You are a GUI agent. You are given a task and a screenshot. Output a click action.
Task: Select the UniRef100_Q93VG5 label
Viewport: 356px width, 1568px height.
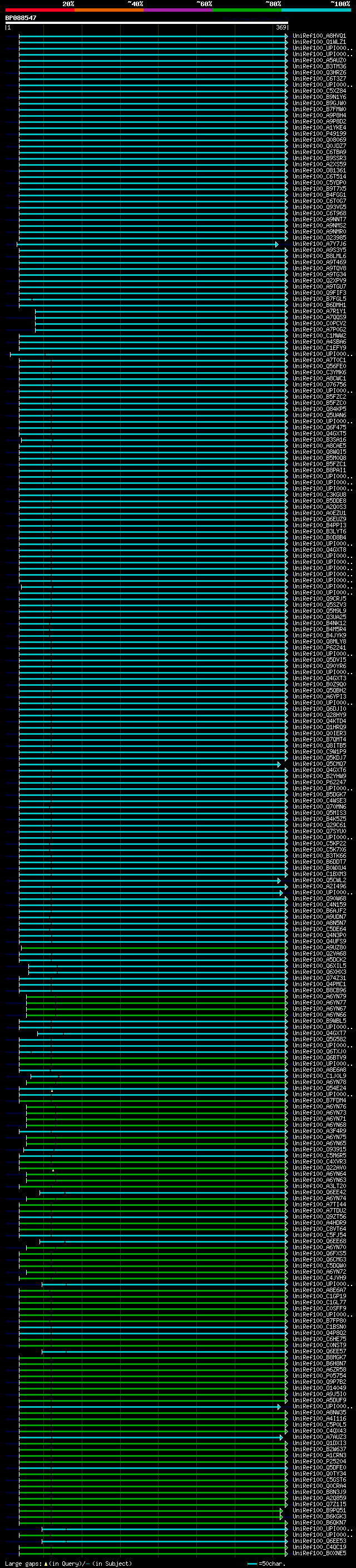319,207
